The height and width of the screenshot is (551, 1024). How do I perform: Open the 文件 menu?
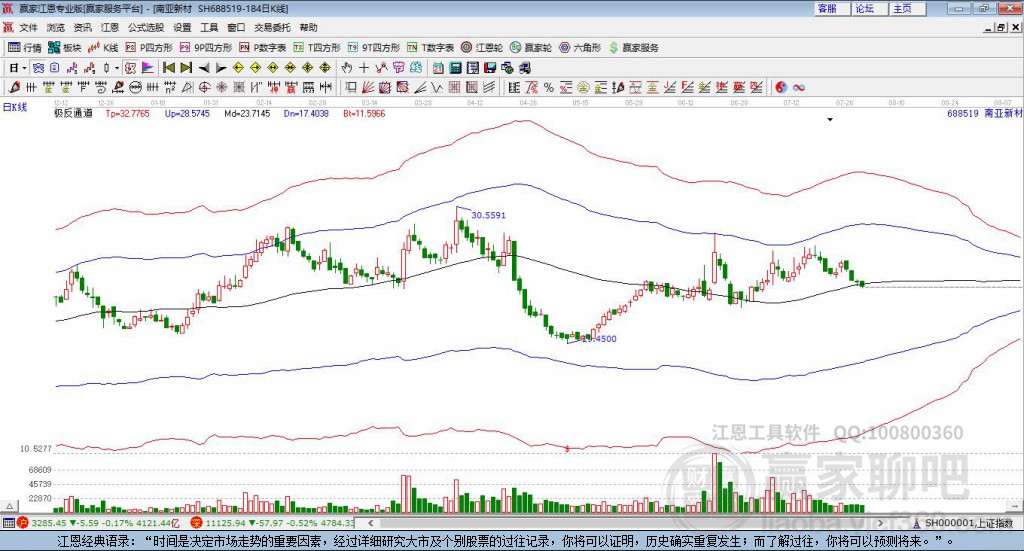coord(28,27)
